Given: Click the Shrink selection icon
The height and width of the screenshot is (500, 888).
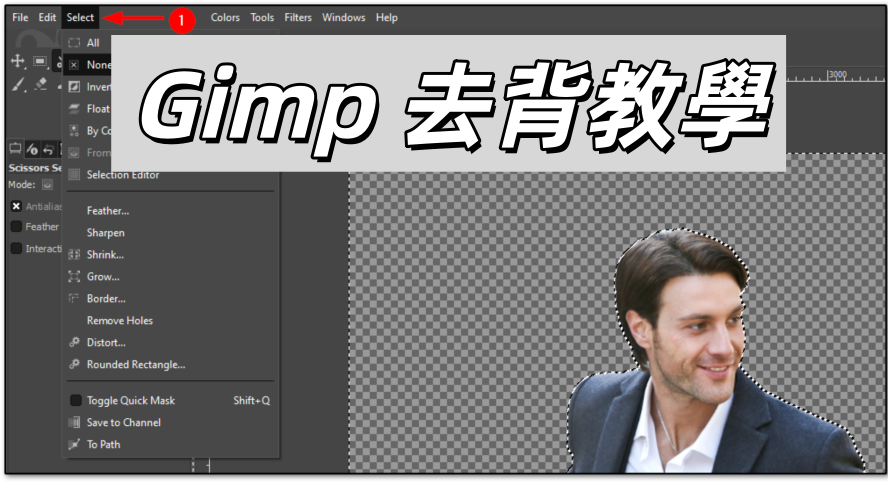Looking at the screenshot, I should tap(74, 255).
